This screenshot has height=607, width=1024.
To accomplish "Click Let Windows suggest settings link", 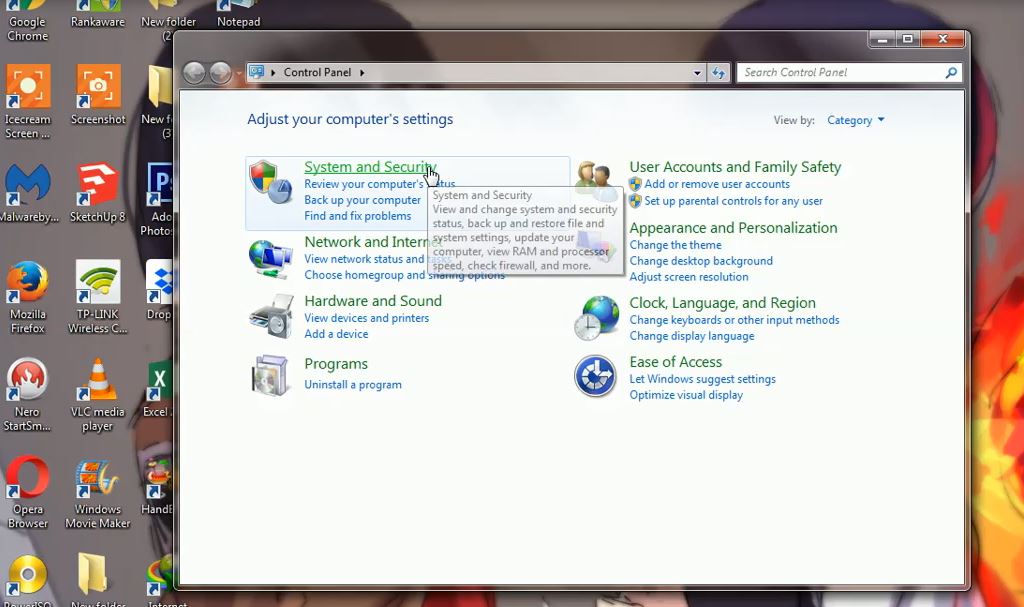I will tap(702, 379).
